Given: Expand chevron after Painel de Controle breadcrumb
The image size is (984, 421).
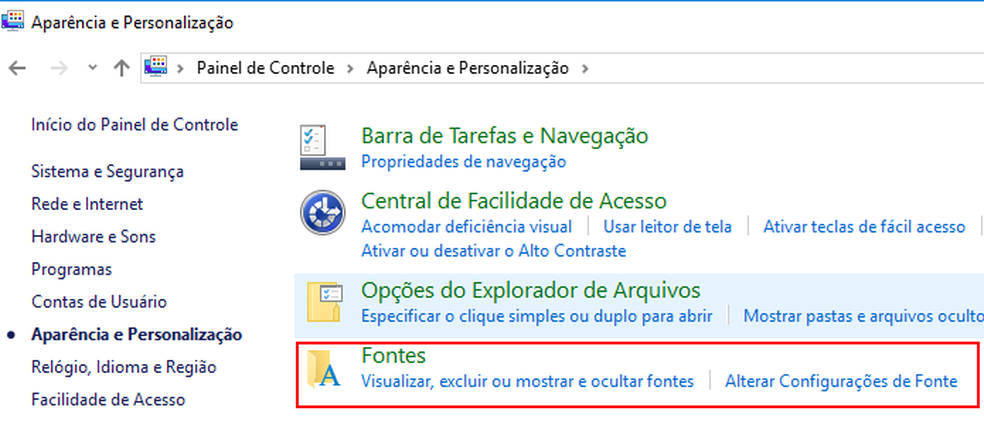Looking at the screenshot, I should point(351,69).
